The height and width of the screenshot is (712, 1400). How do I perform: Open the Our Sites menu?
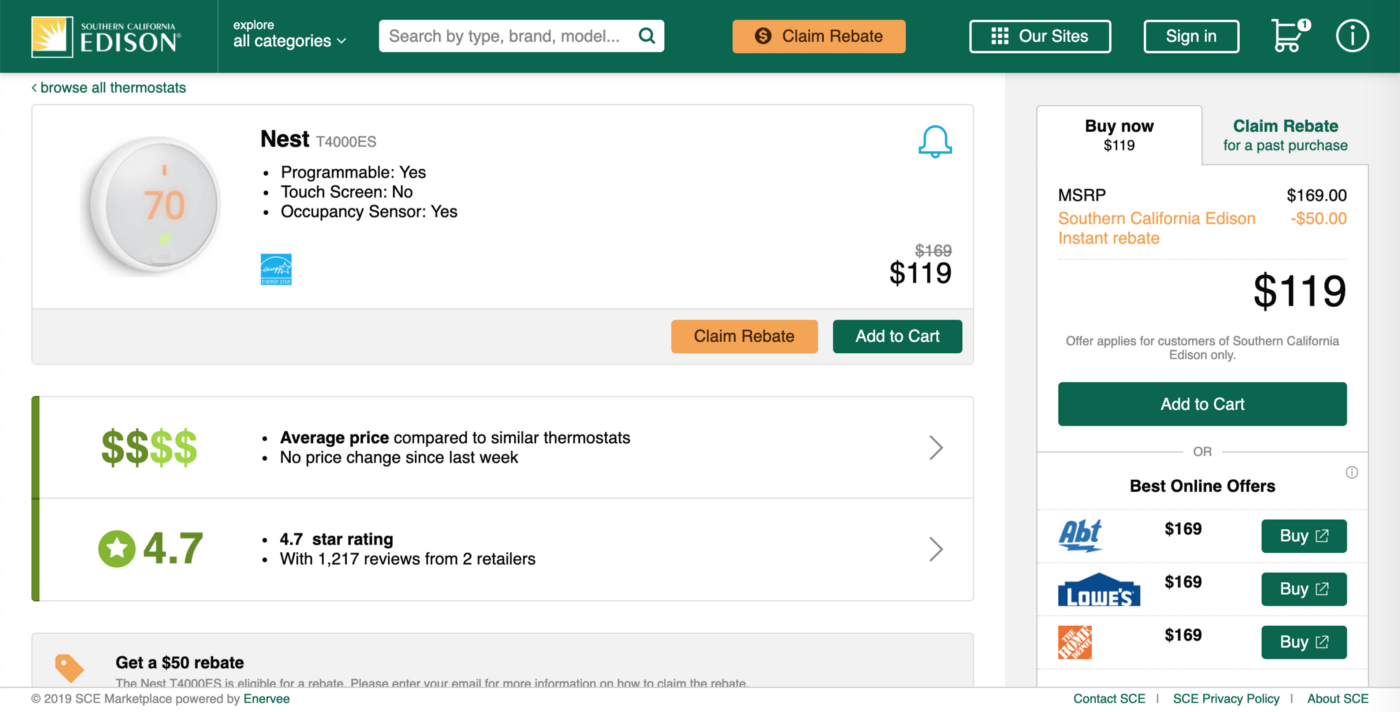pyautogui.click(x=1040, y=36)
